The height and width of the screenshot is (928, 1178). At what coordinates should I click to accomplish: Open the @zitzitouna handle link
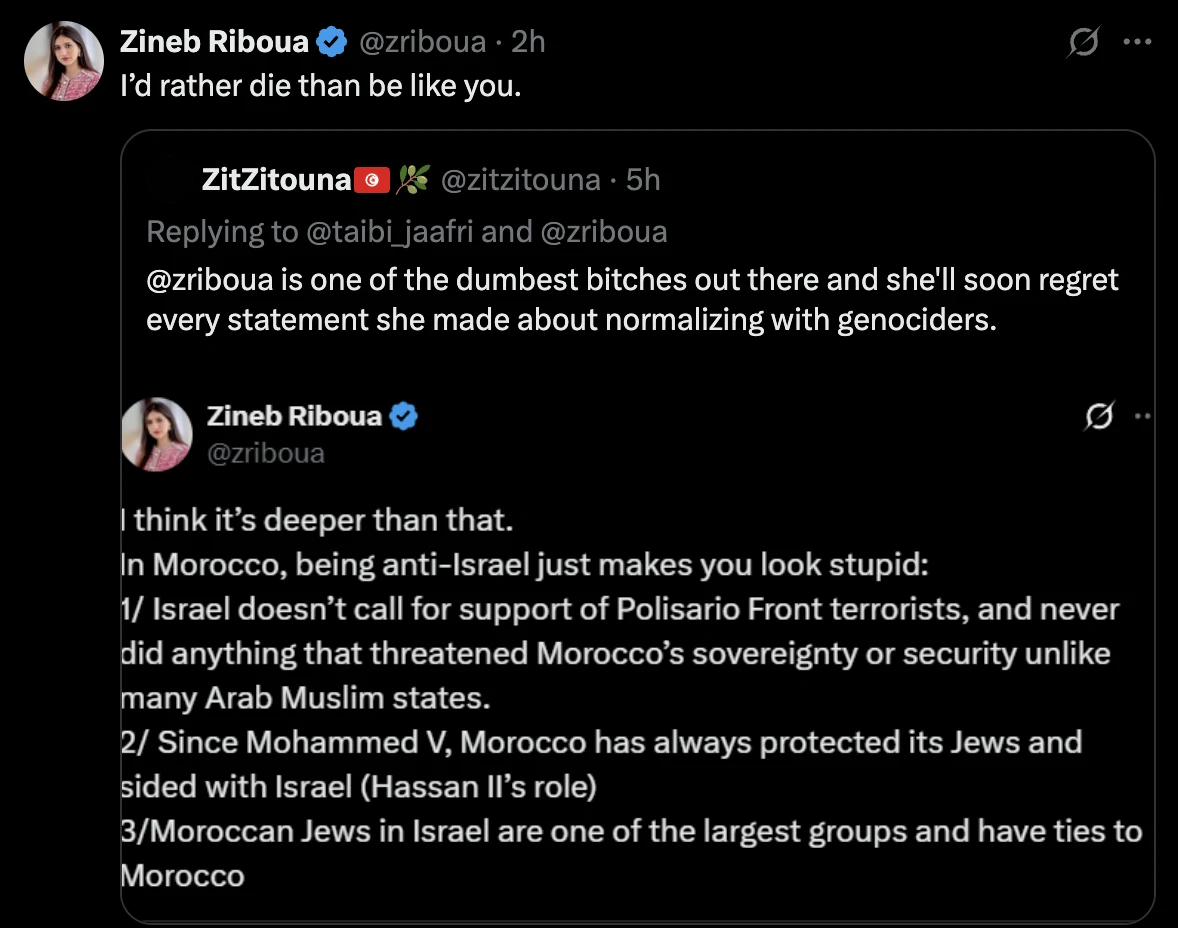click(x=520, y=180)
